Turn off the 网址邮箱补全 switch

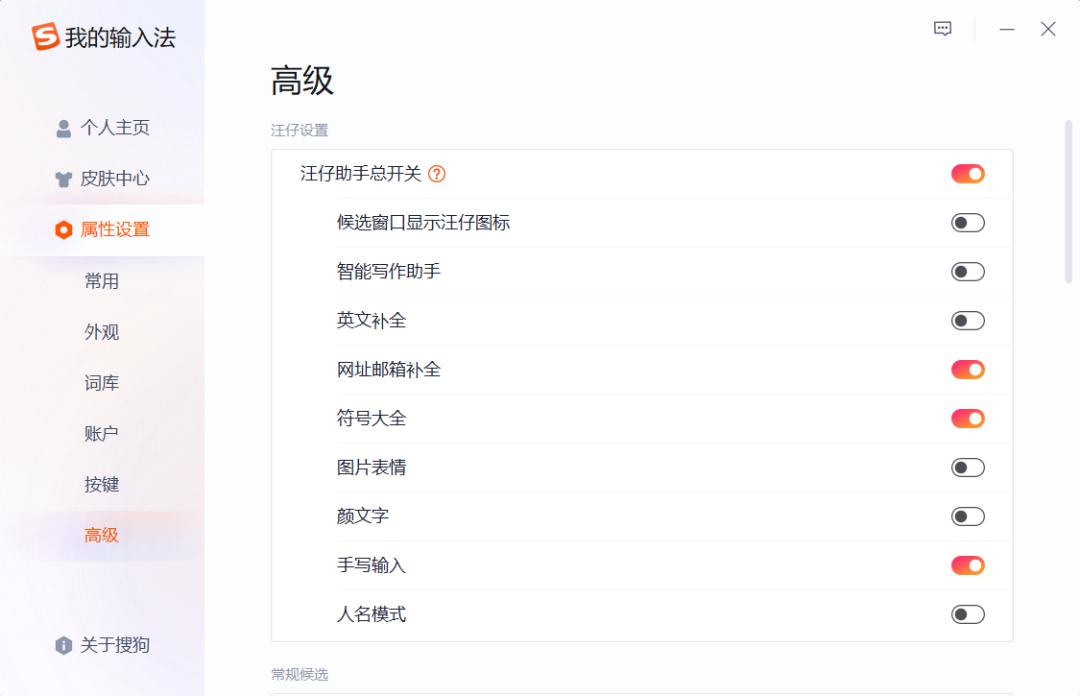click(x=967, y=369)
